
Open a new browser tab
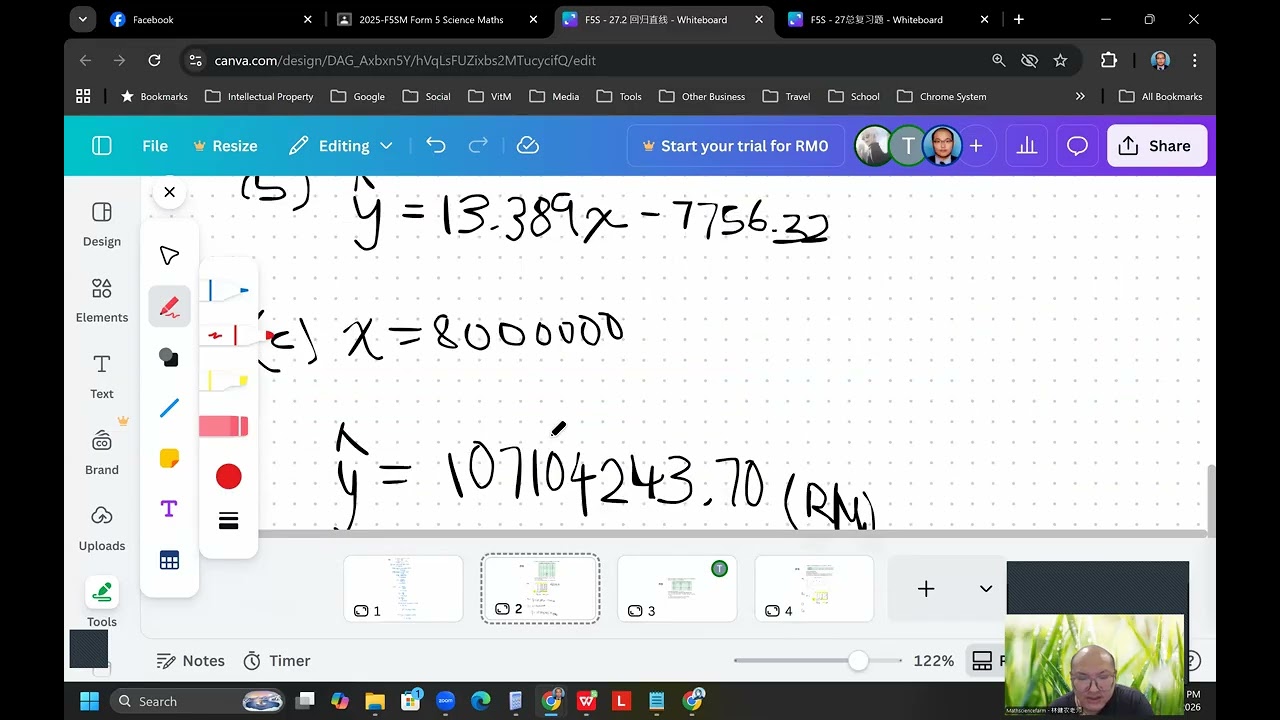1019,19
